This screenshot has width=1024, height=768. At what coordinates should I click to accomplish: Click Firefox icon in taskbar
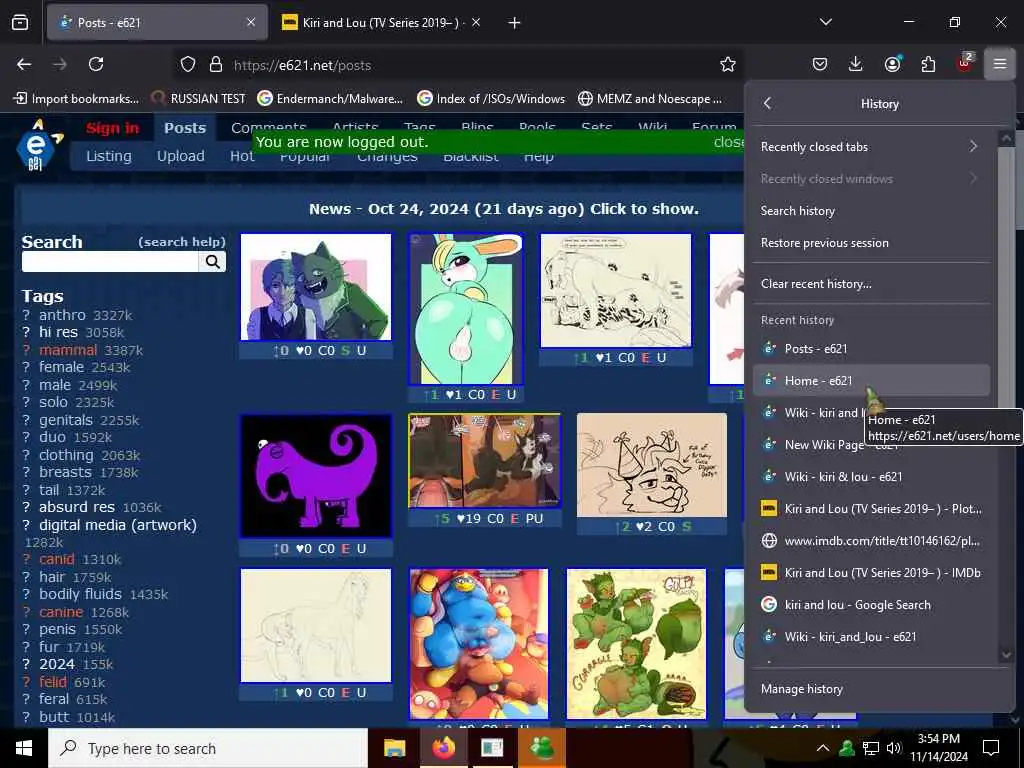point(443,748)
